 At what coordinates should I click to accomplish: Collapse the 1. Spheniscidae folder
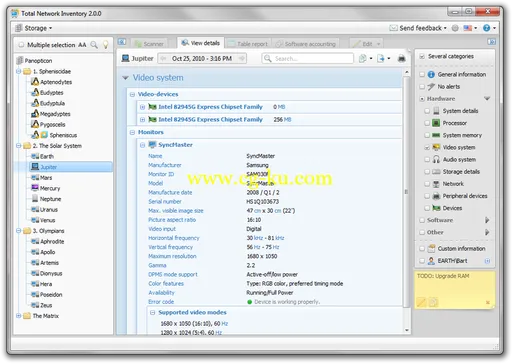(x=19, y=71)
